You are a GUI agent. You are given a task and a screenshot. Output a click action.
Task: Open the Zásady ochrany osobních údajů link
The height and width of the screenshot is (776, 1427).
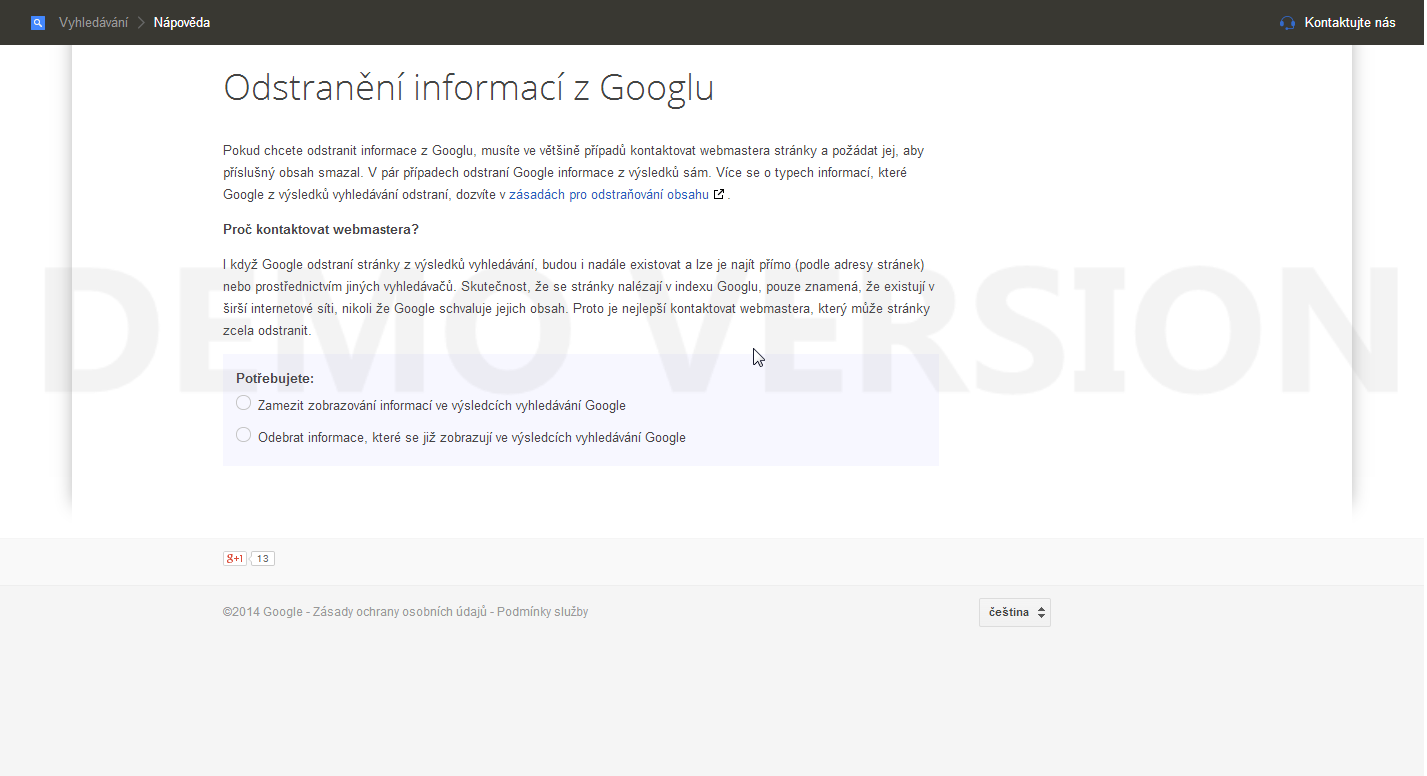(x=401, y=611)
